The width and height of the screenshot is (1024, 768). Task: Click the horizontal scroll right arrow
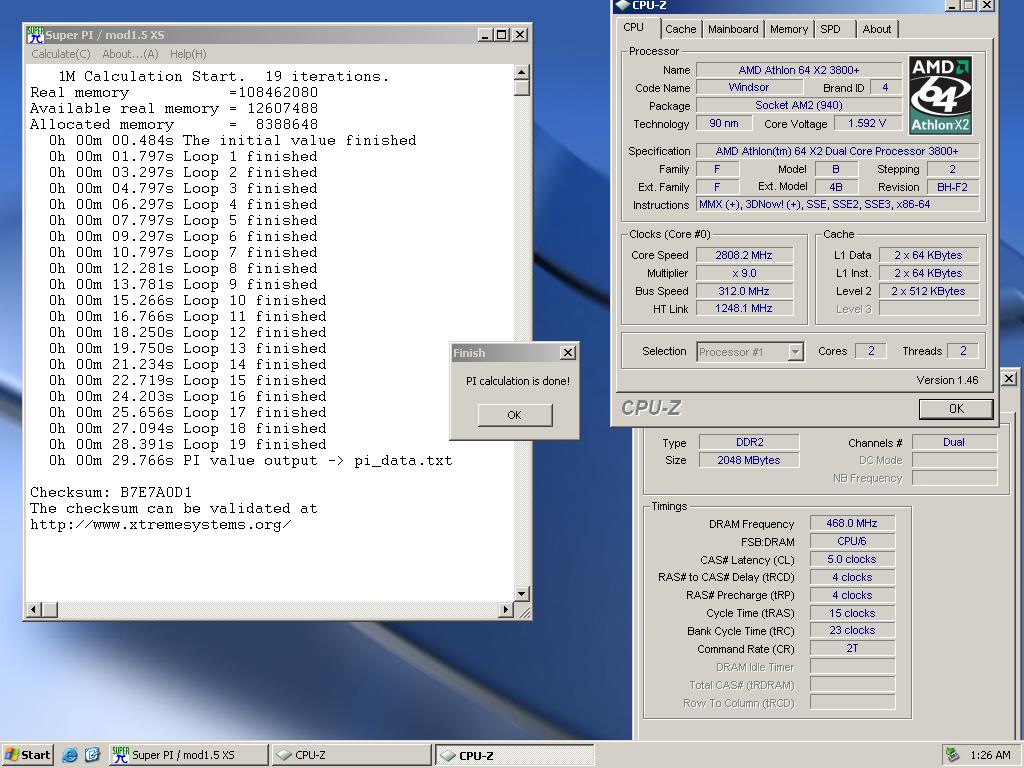[x=505, y=609]
